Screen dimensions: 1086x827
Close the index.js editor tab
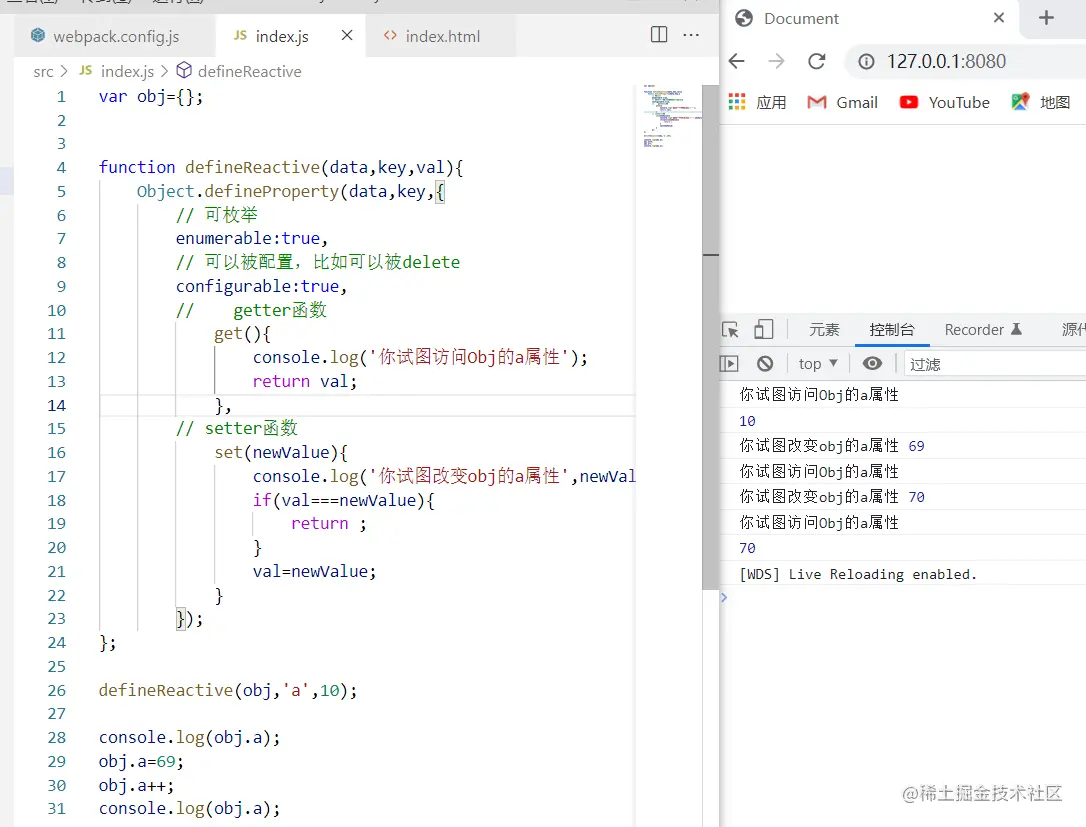tap(346, 33)
